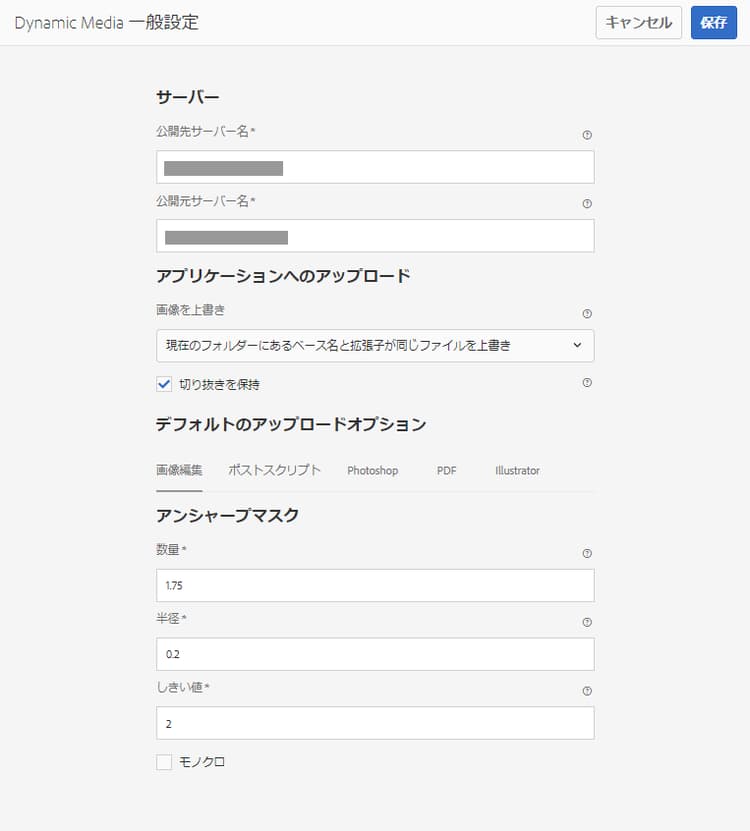Select the Photoshop upload options tab
Screen dimensions: 750x831
(x=372, y=470)
